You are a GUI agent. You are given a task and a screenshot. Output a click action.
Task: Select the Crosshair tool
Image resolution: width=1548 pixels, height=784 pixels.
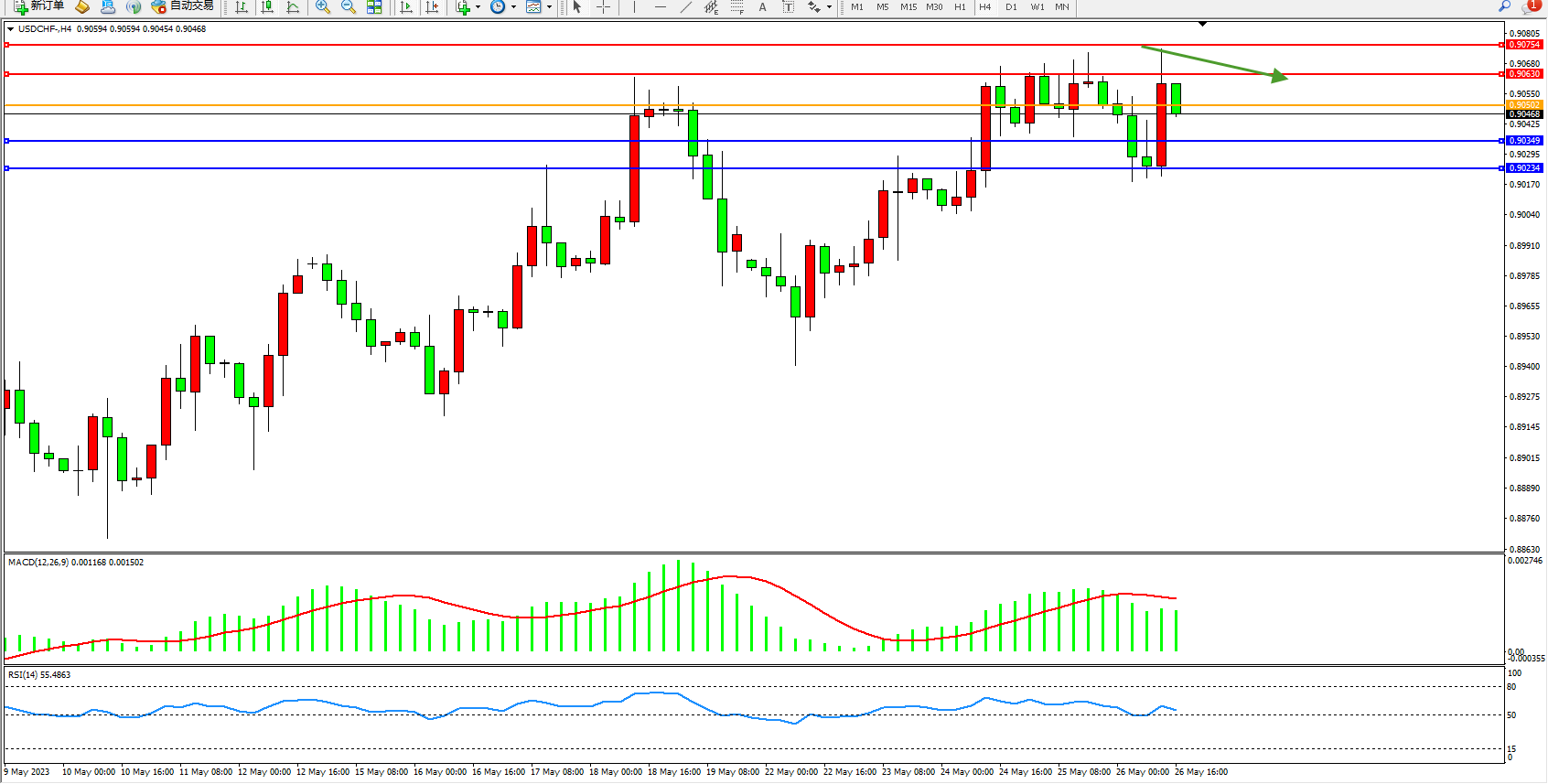click(603, 6)
